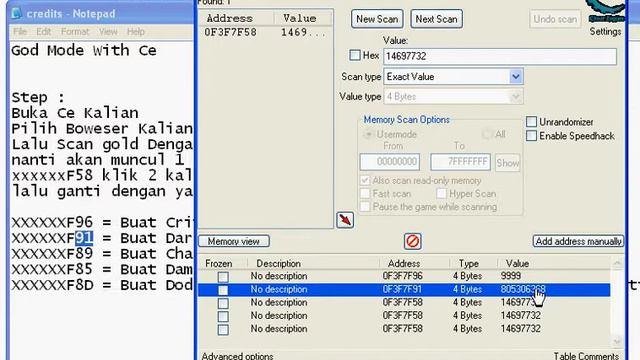Click the To address field 7FFFFFFF
The height and width of the screenshot is (360, 640).
[x=460, y=162]
